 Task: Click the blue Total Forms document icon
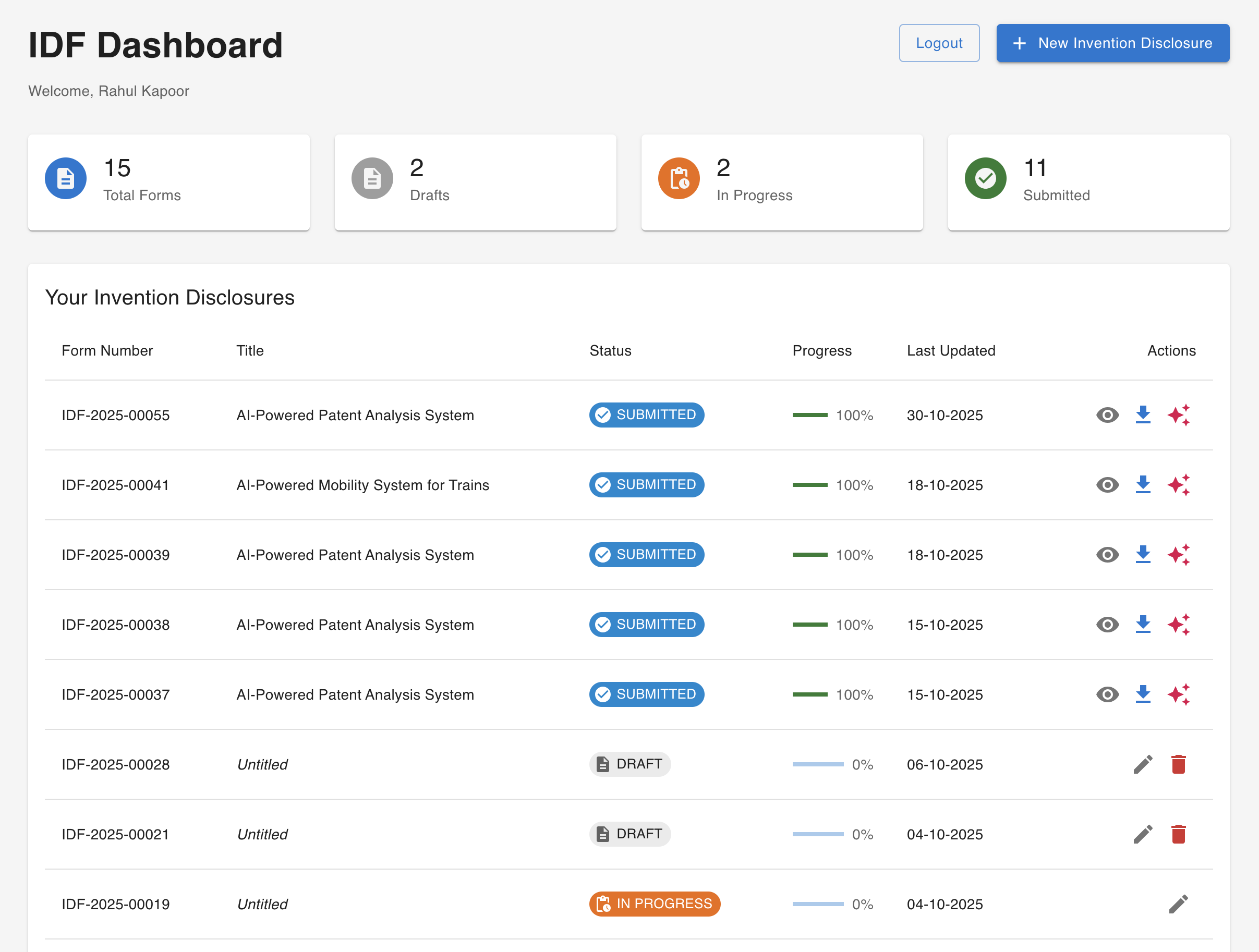[x=66, y=178]
